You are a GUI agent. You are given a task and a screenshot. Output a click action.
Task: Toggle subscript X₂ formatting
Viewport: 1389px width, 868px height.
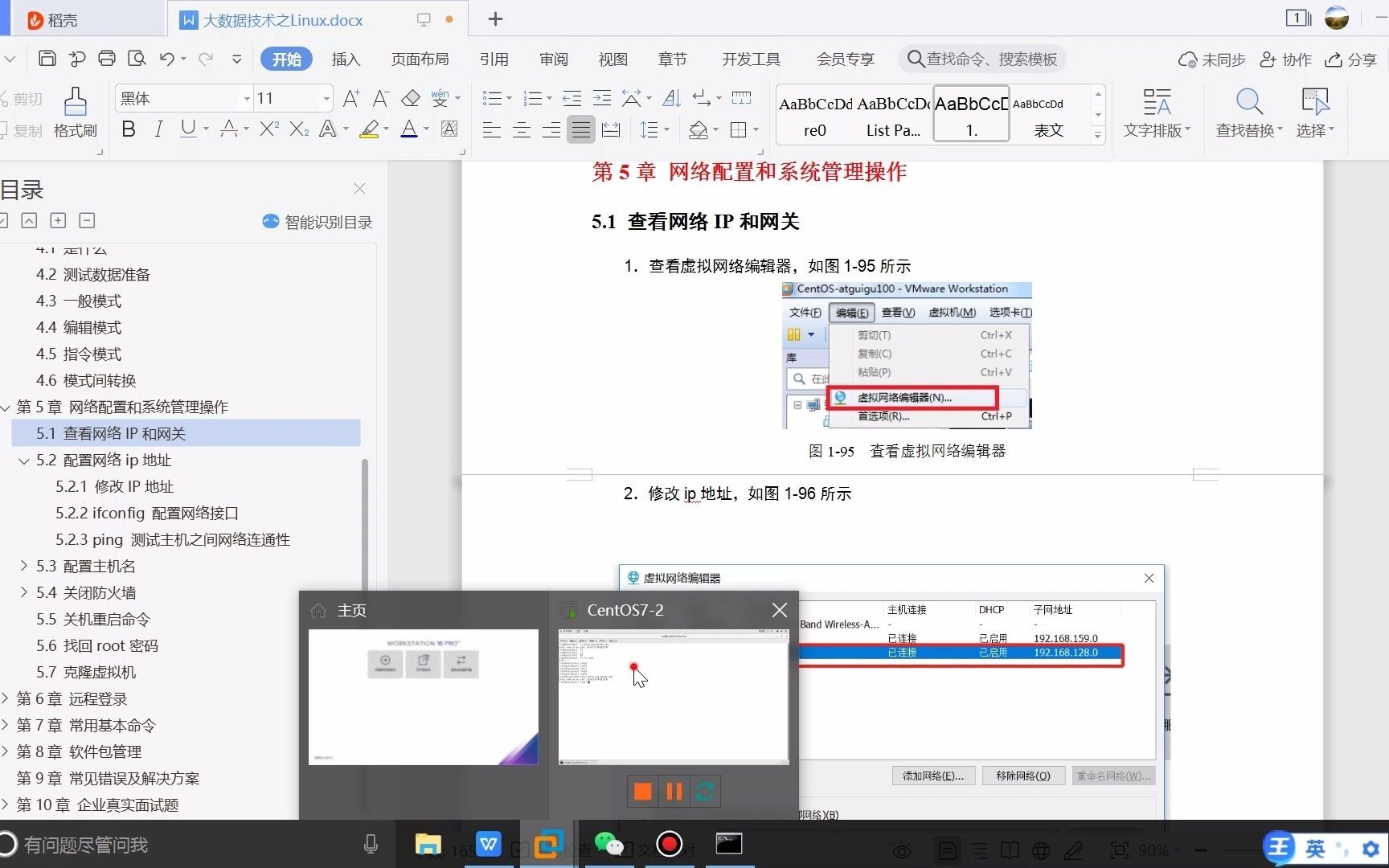click(x=299, y=129)
